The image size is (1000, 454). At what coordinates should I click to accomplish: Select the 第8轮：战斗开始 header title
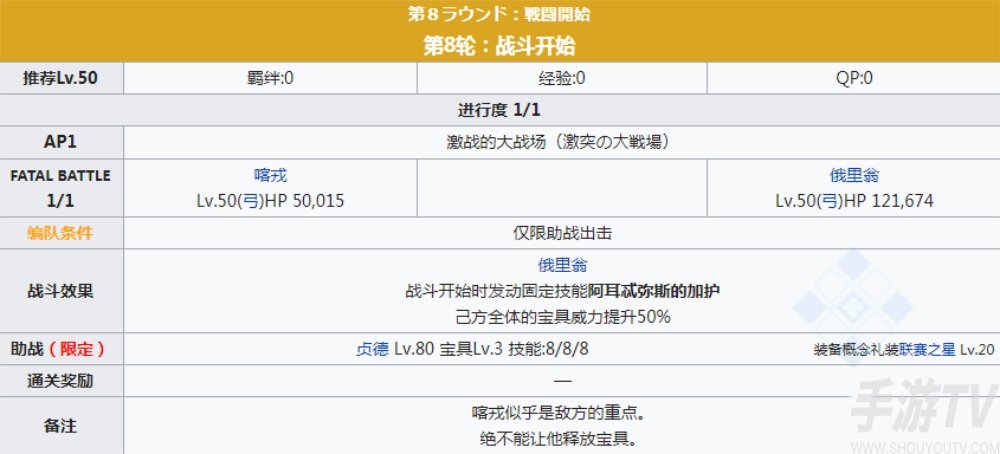(499, 45)
